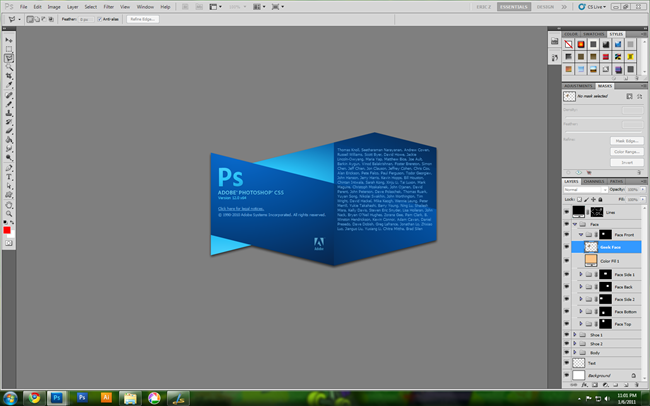Select the Clone Stamp tool
The image size is (650, 406).
(x=9, y=113)
